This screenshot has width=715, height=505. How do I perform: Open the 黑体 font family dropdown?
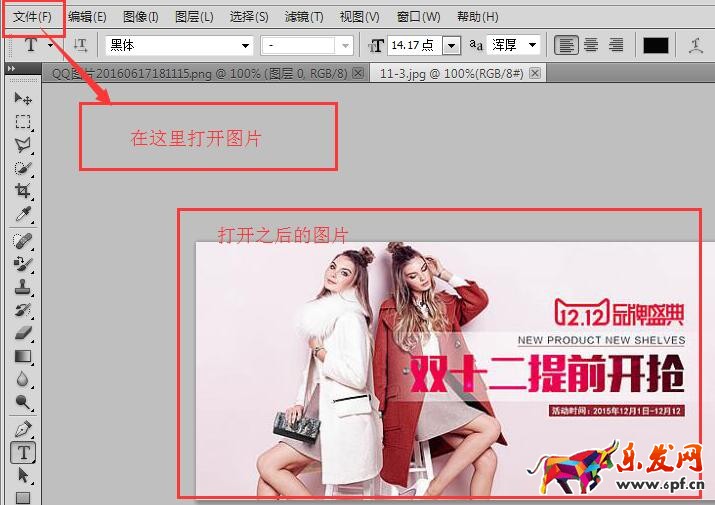(x=245, y=46)
